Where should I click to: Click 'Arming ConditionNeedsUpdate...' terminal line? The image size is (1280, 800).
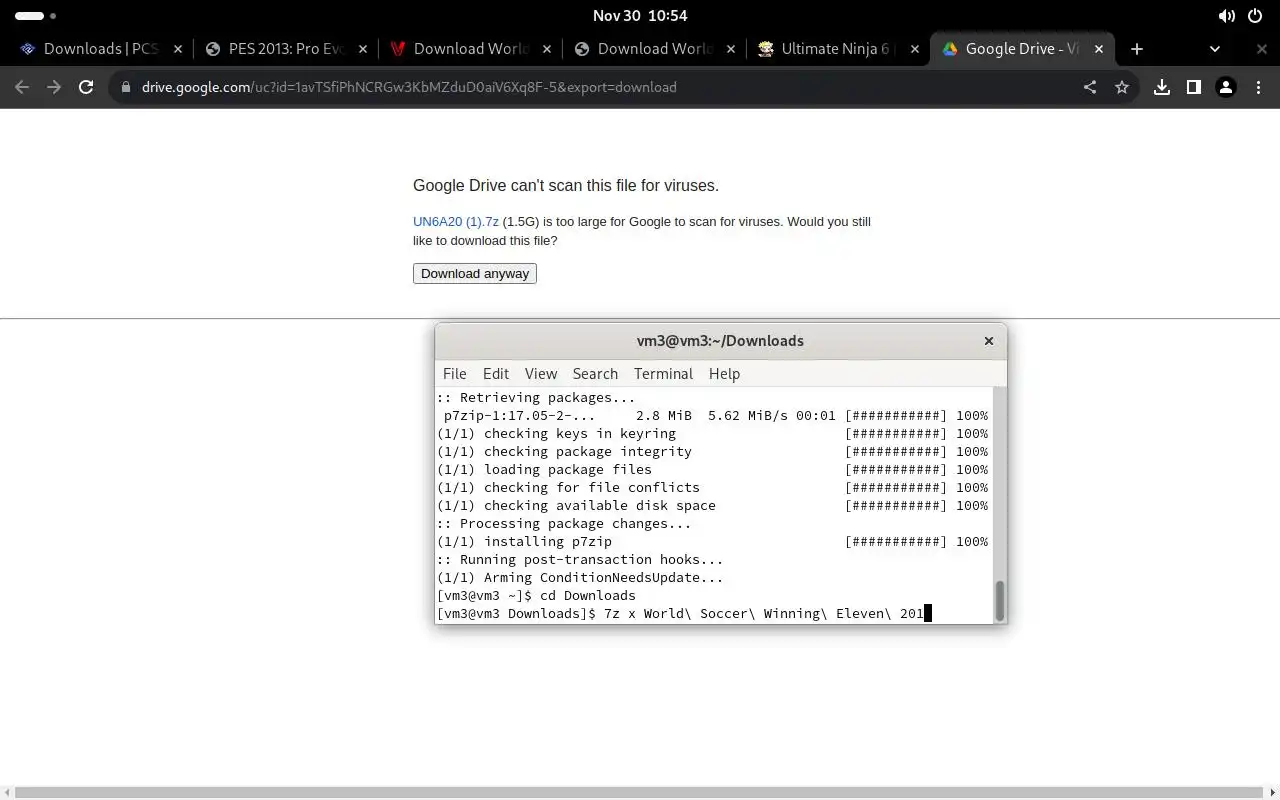580,577
